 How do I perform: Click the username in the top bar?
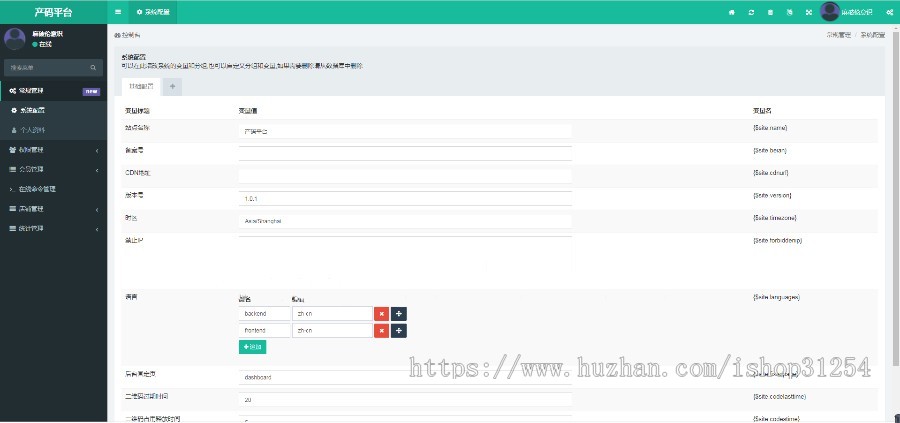[856, 12]
